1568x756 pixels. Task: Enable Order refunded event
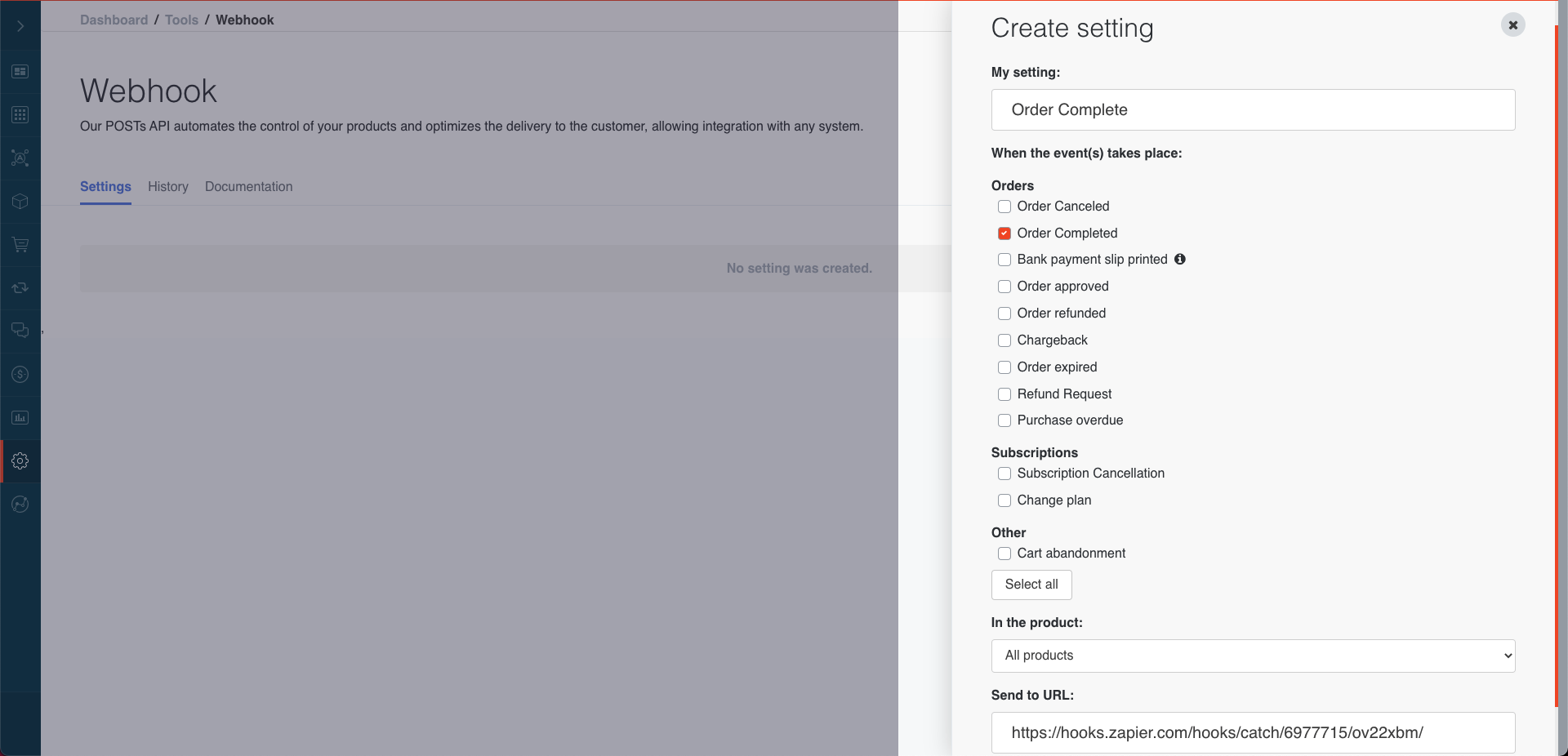[x=1004, y=314]
